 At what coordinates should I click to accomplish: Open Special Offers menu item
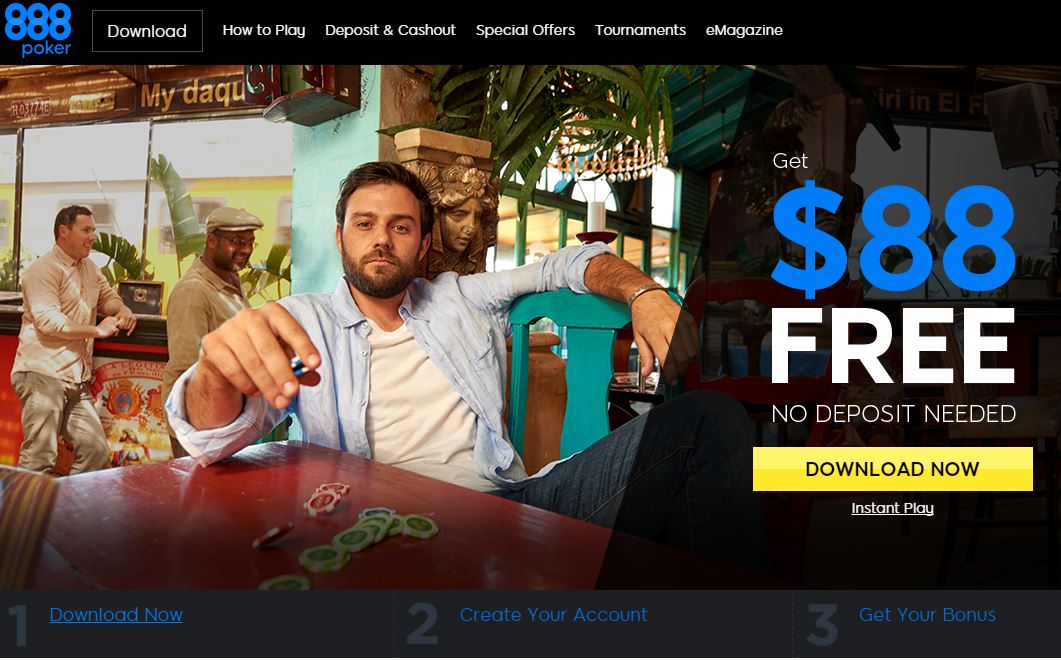[x=525, y=30]
